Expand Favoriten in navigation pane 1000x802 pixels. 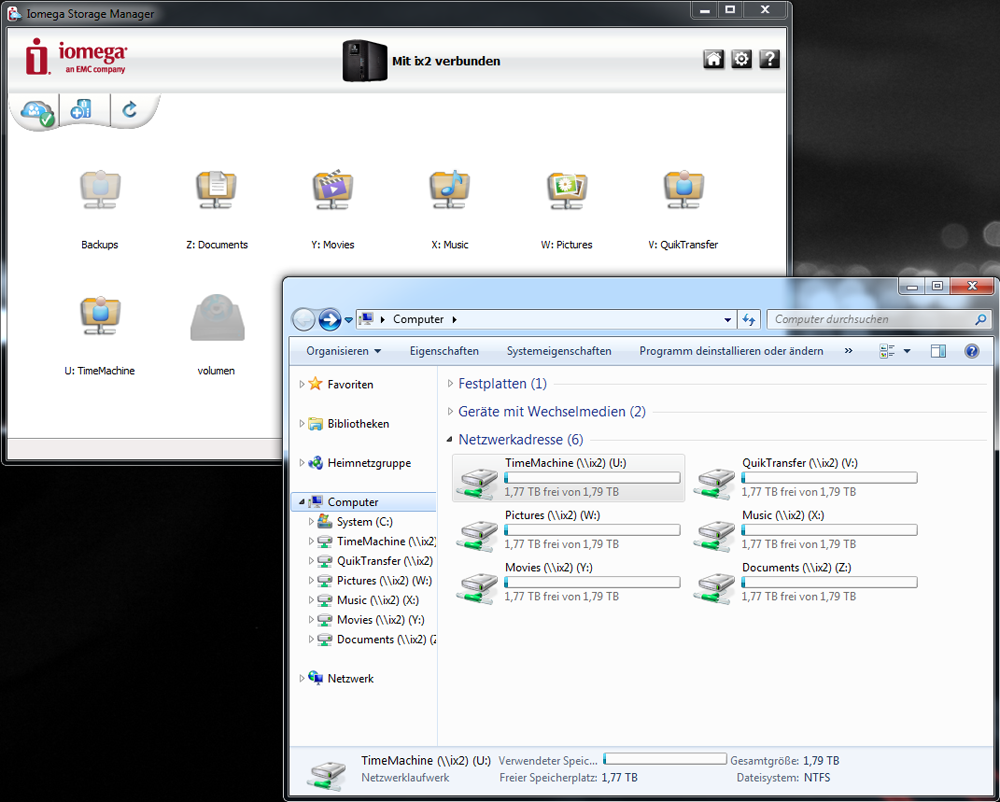302,384
